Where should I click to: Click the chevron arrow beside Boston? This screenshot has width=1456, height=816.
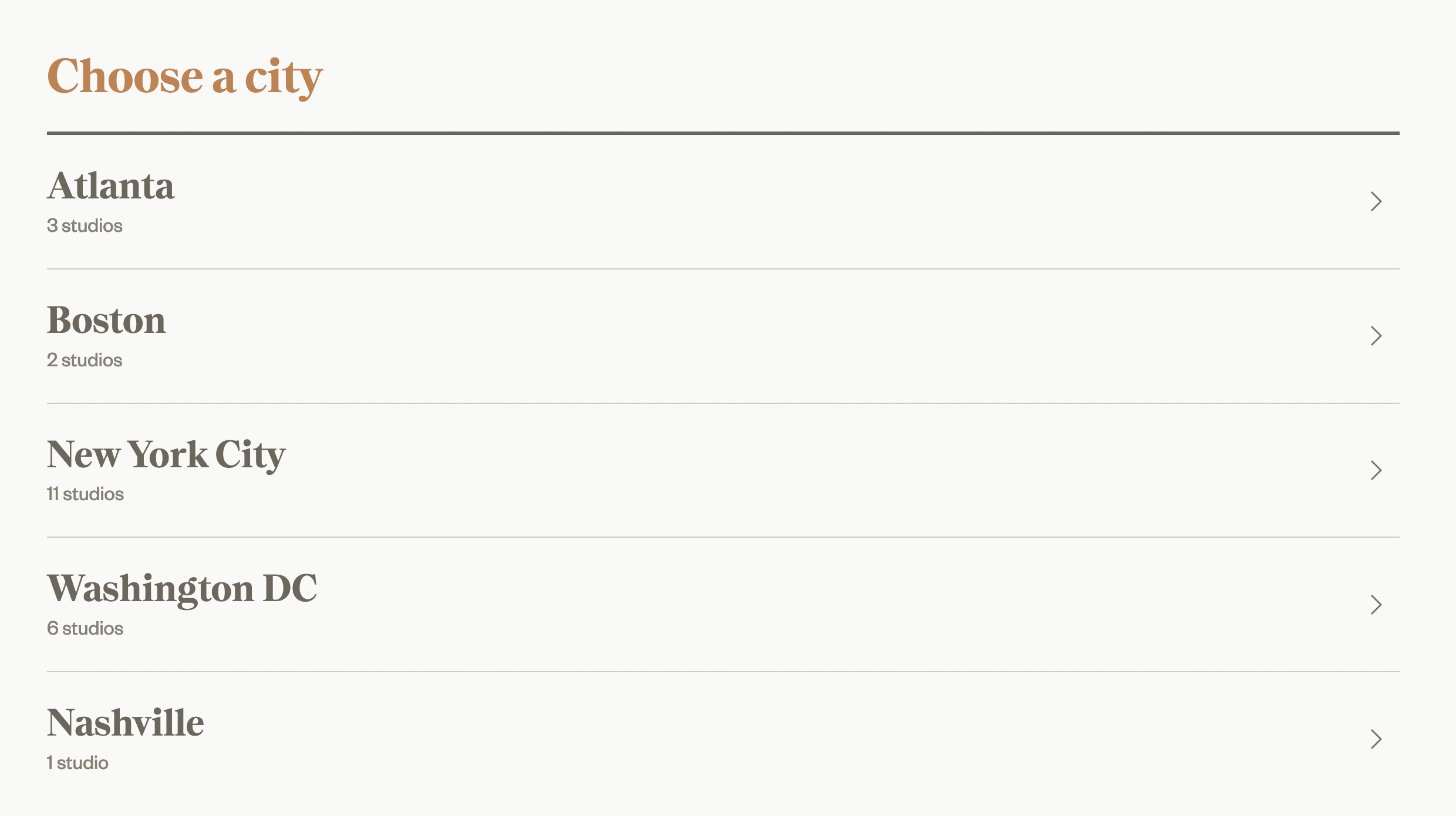tap(1376, 336)
